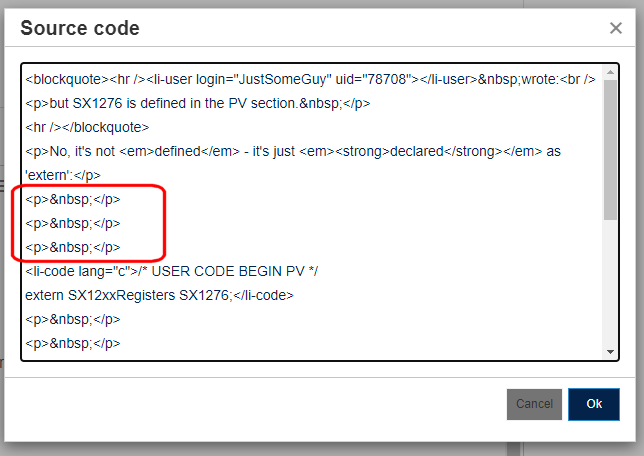Click the Cancel button
This screenshot has width=644, height=456.
click(534, 404)
